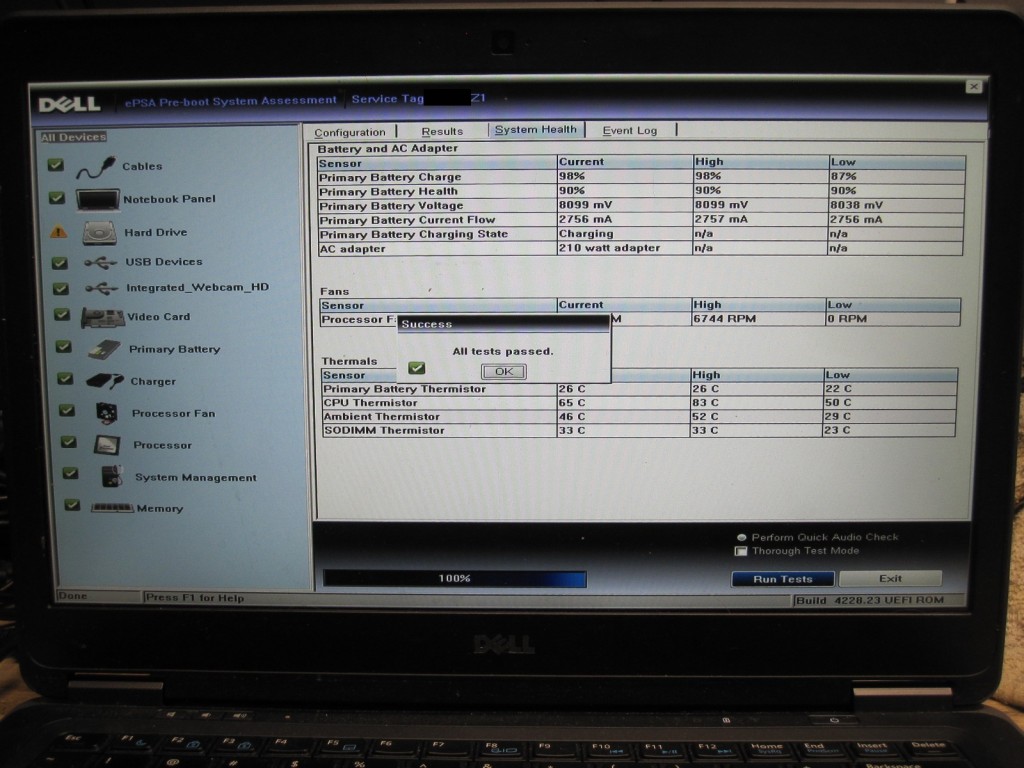This screenshot has height=768, width=1024.
Task: Click the Exit button
Action: coord(890,578)
